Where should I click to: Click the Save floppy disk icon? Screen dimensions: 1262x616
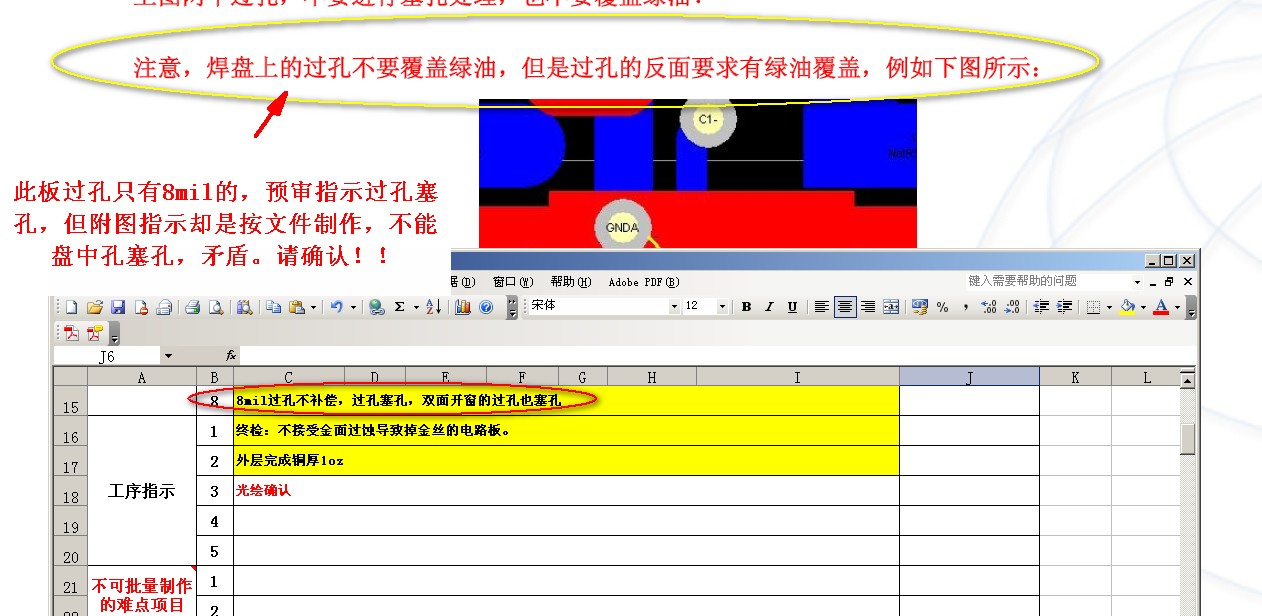coord(118,307)
